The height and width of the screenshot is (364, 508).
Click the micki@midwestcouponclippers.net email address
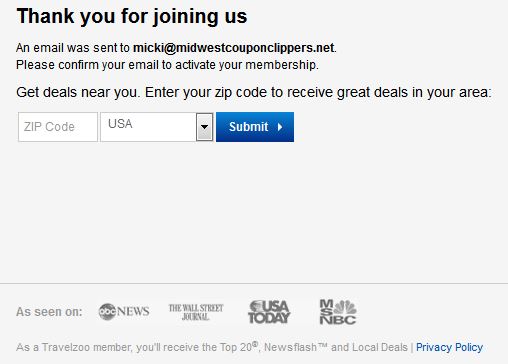tap(233, 48)
